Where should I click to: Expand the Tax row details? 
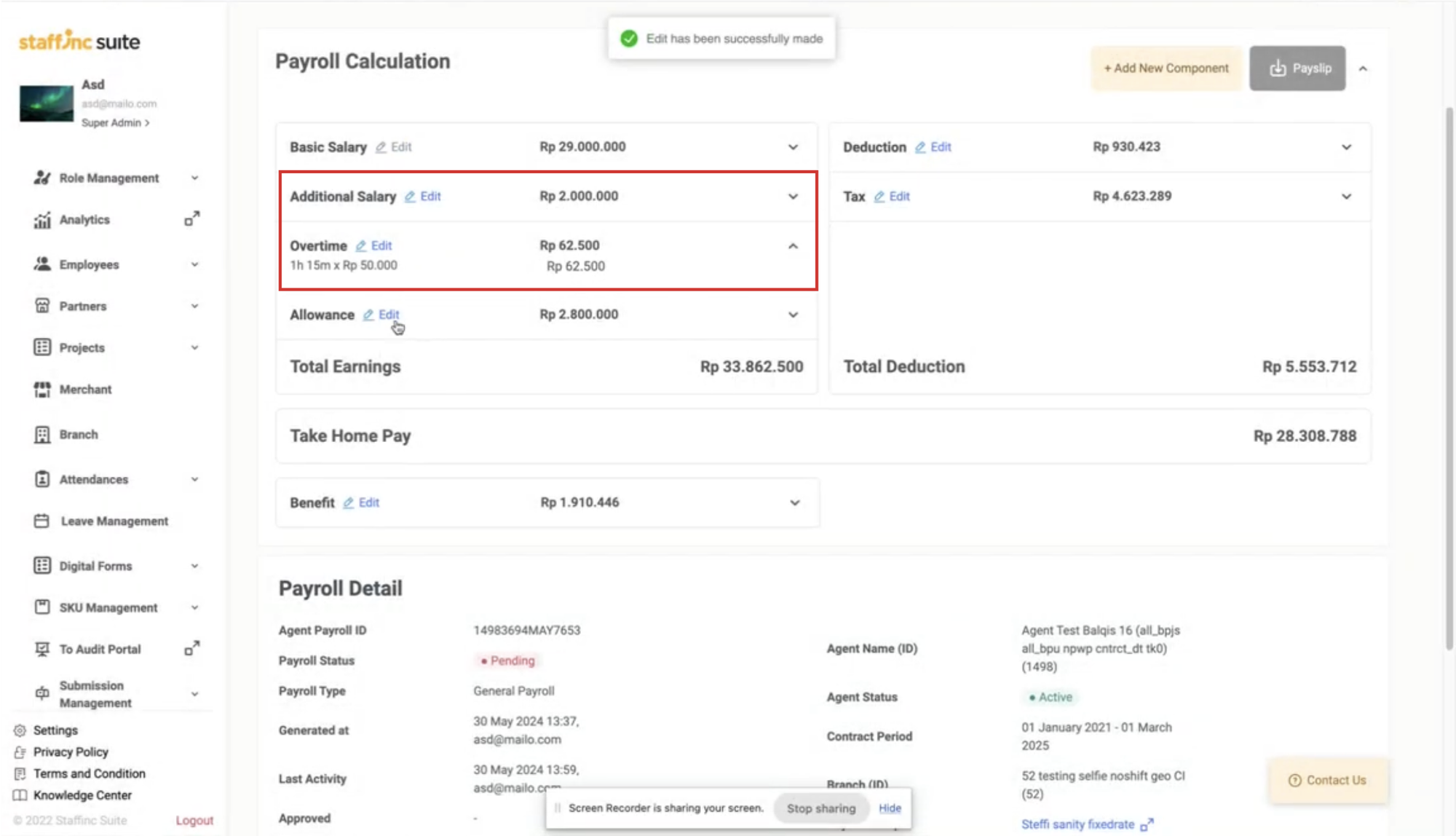pos(1346,197)
